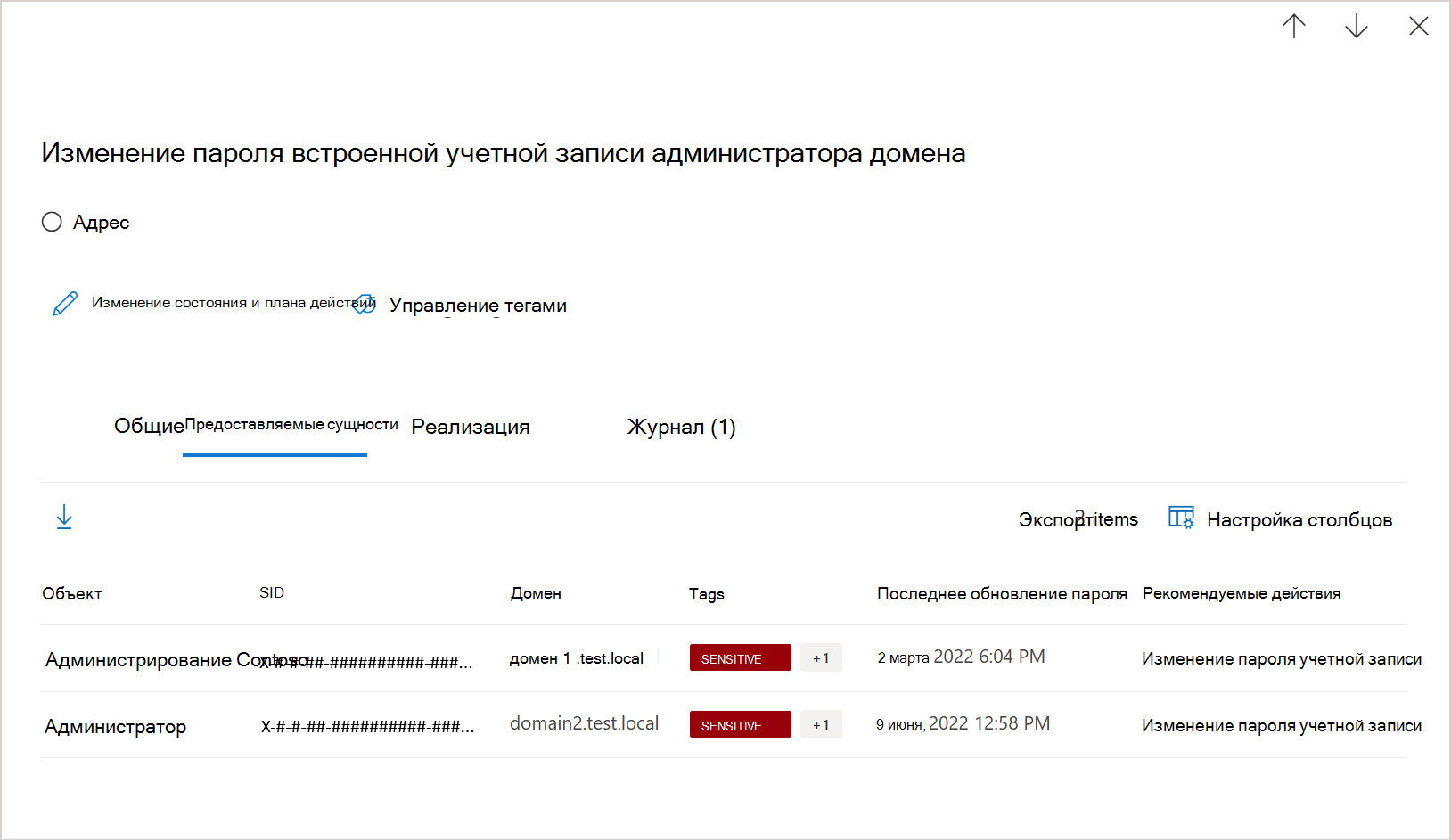1451x840 pixels.
Task: Open Настройка столбцов
Action: (1299, 520)
